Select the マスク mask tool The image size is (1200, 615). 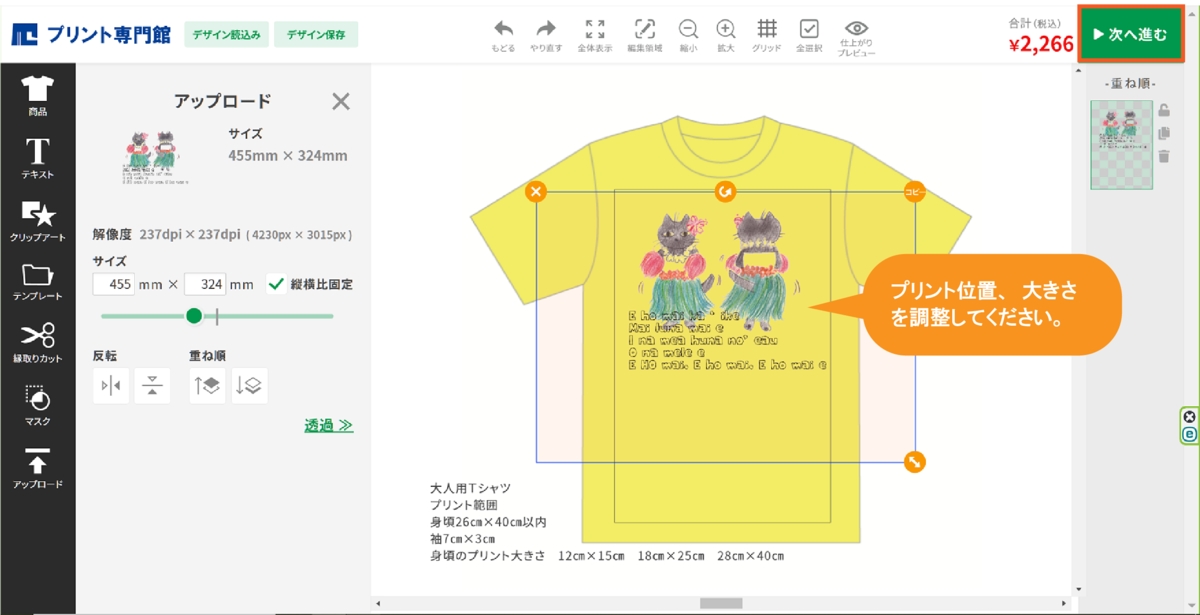tap(37, 405)
